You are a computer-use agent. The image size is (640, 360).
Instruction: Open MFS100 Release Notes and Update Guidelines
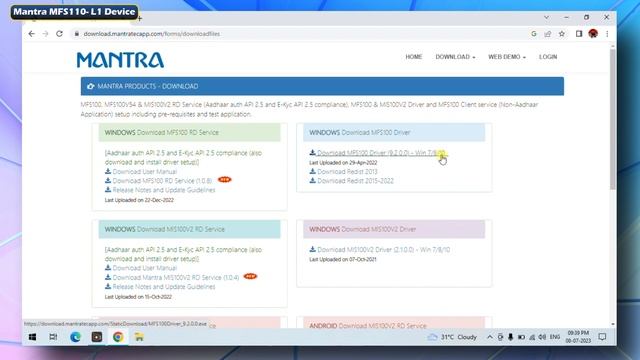tap(164, 190)
